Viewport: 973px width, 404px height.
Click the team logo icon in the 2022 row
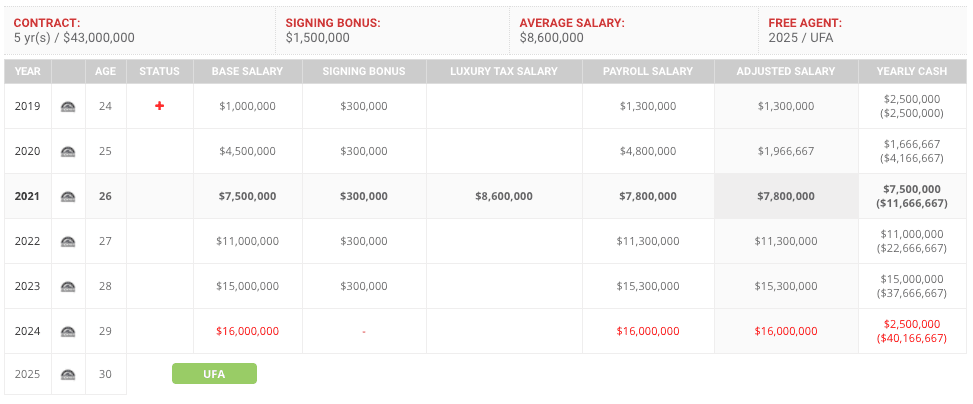click(x=68, y=241)
